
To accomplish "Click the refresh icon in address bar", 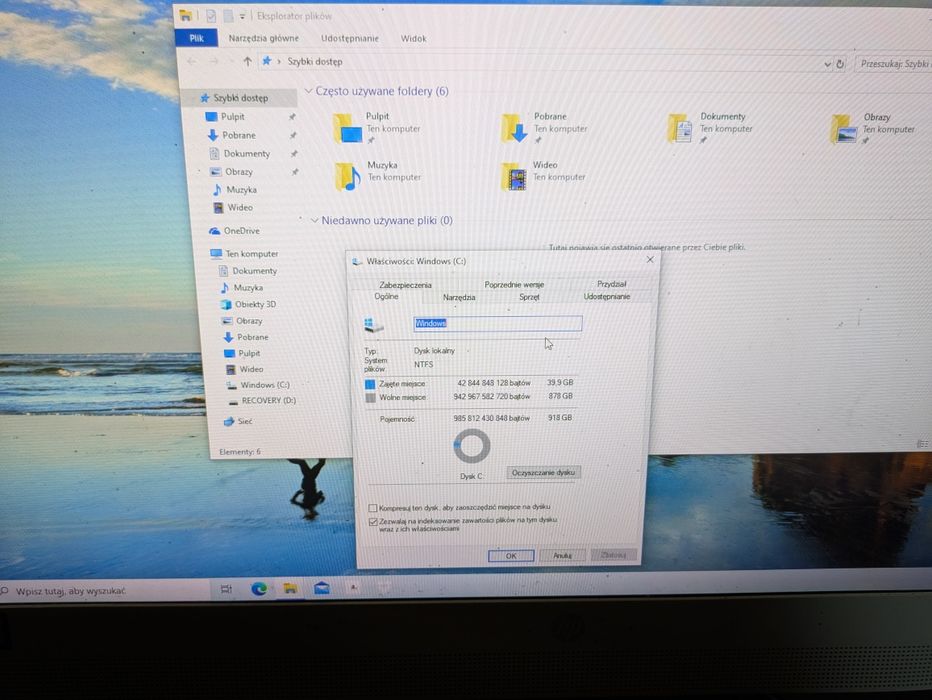I will (x=840, y=64).
